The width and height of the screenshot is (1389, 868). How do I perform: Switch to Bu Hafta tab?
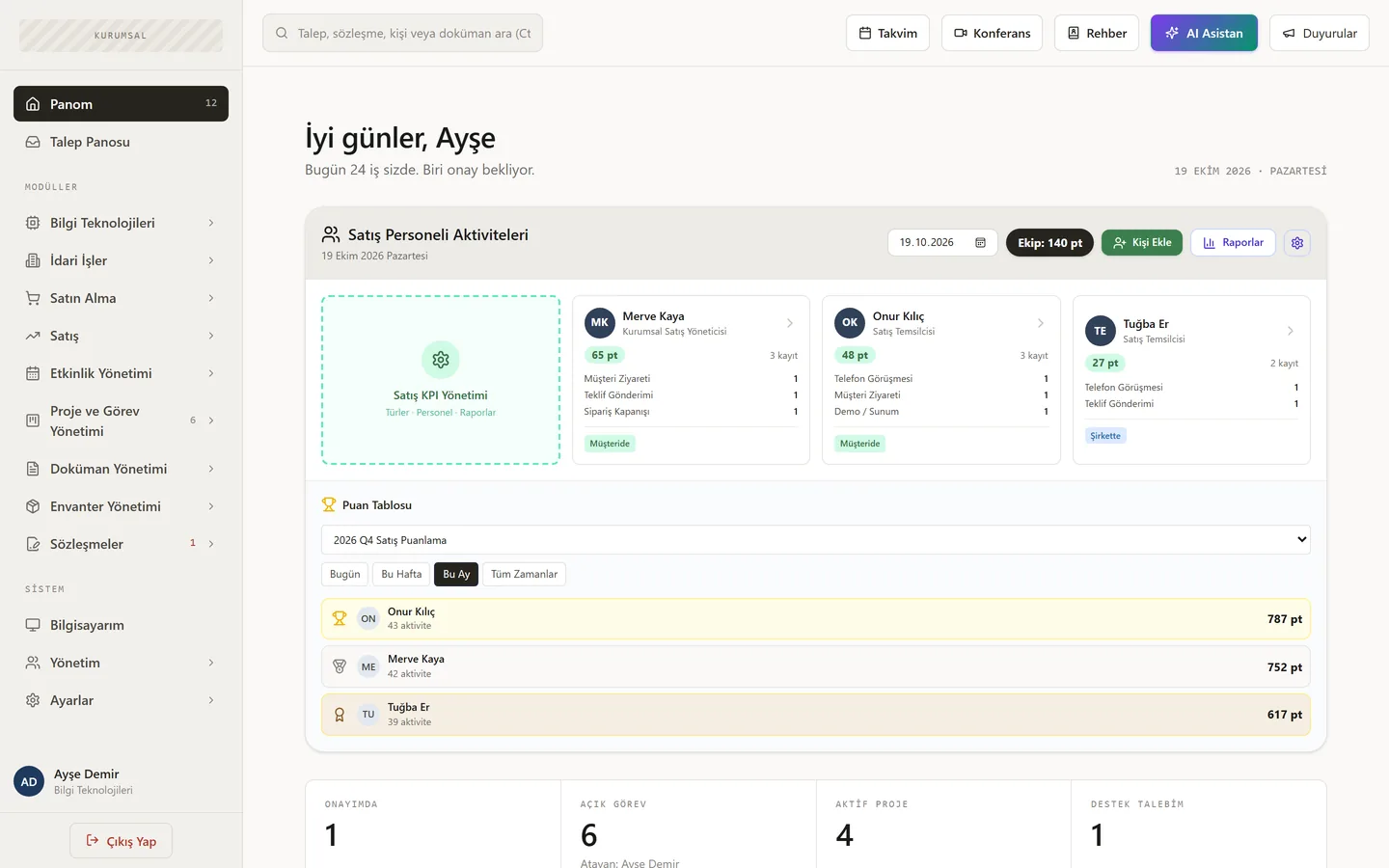[401, 574]
